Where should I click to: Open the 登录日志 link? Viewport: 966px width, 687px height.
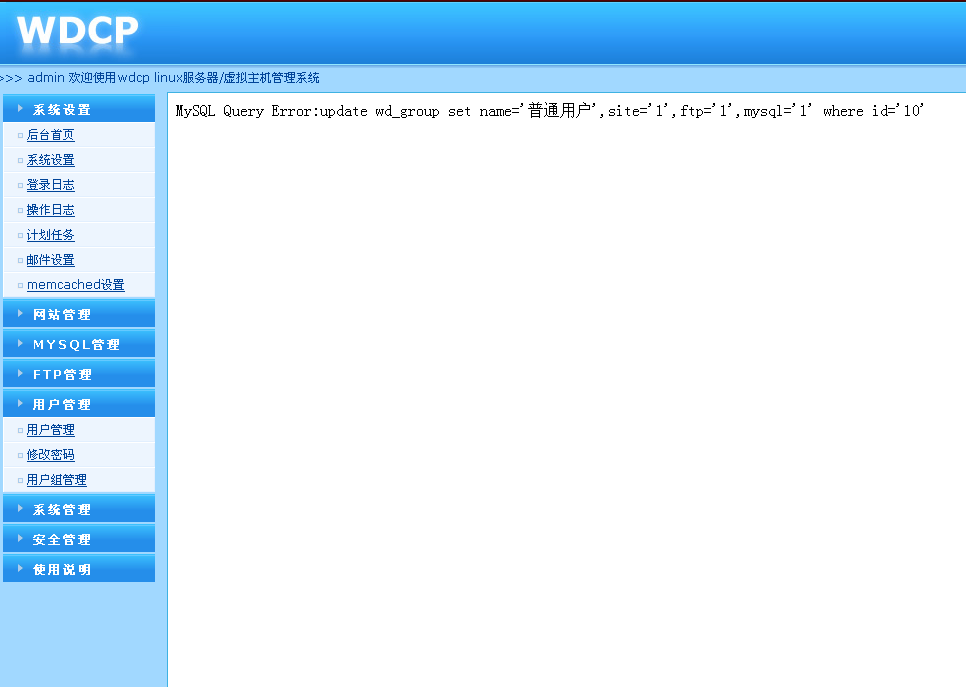click(51, 185)
